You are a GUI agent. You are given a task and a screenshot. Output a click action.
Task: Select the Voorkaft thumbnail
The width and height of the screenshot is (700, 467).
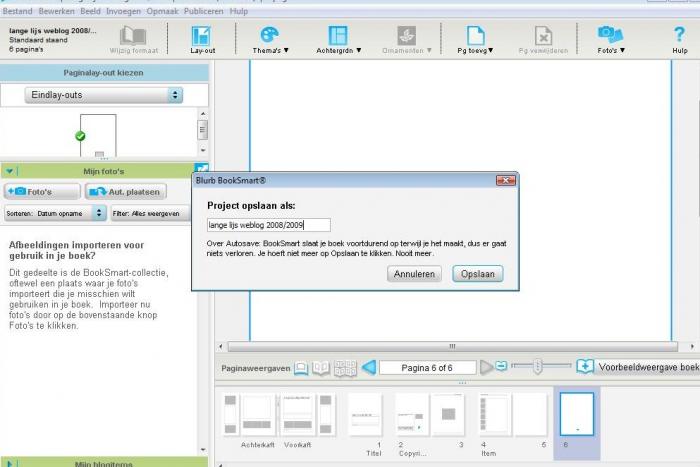(298, 415)
